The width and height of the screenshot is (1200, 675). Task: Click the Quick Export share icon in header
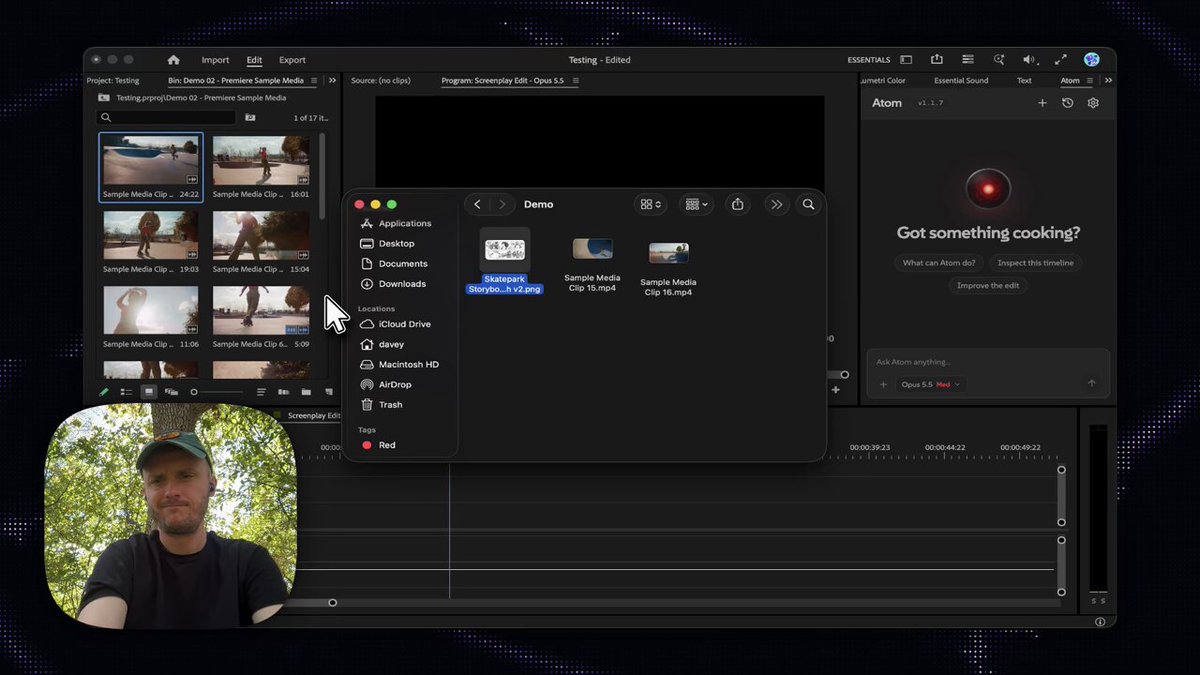[937, 60]
